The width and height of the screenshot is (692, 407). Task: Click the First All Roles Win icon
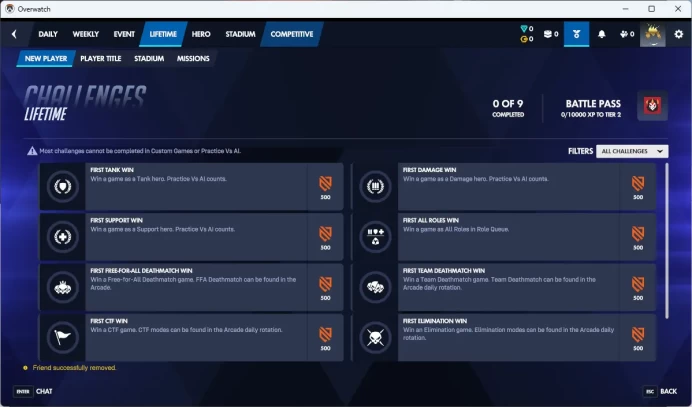[375, 237]
